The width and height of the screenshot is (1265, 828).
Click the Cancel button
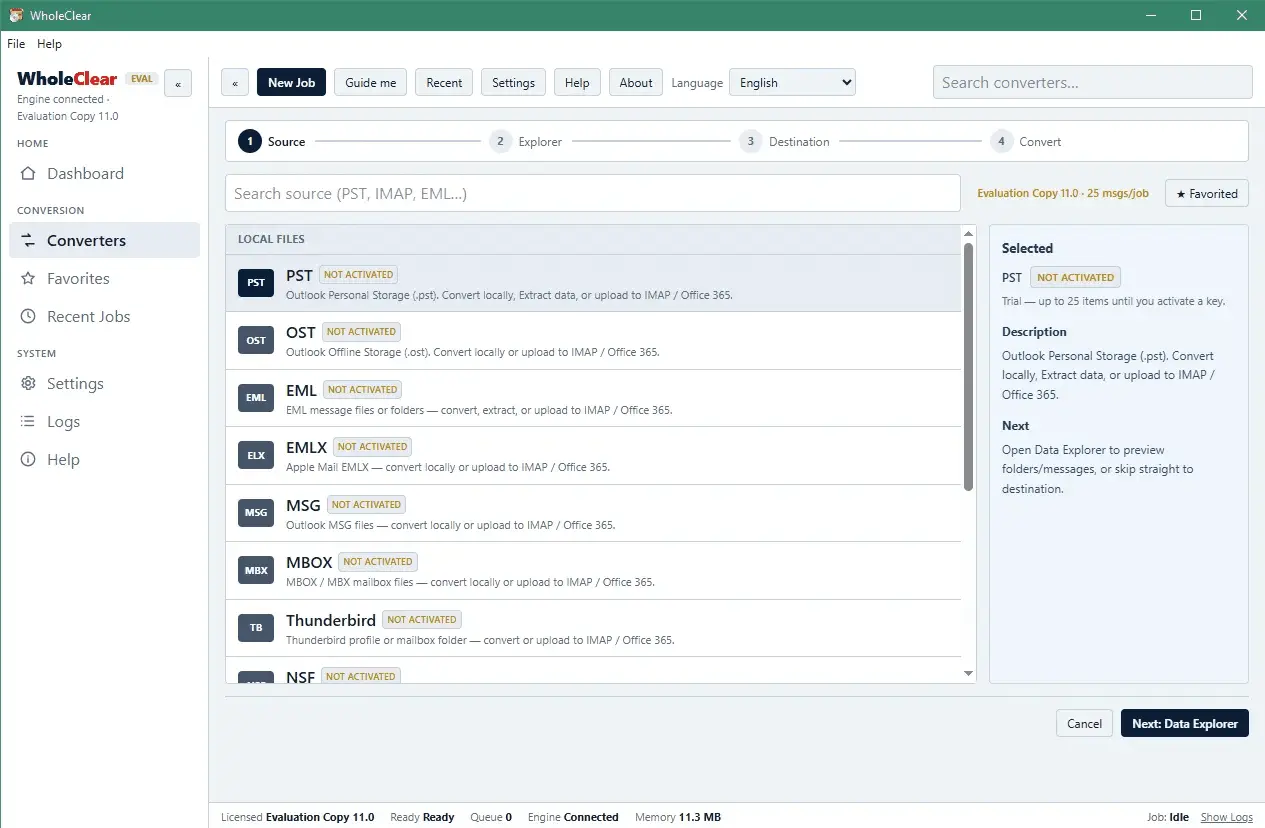(1084, 724)
